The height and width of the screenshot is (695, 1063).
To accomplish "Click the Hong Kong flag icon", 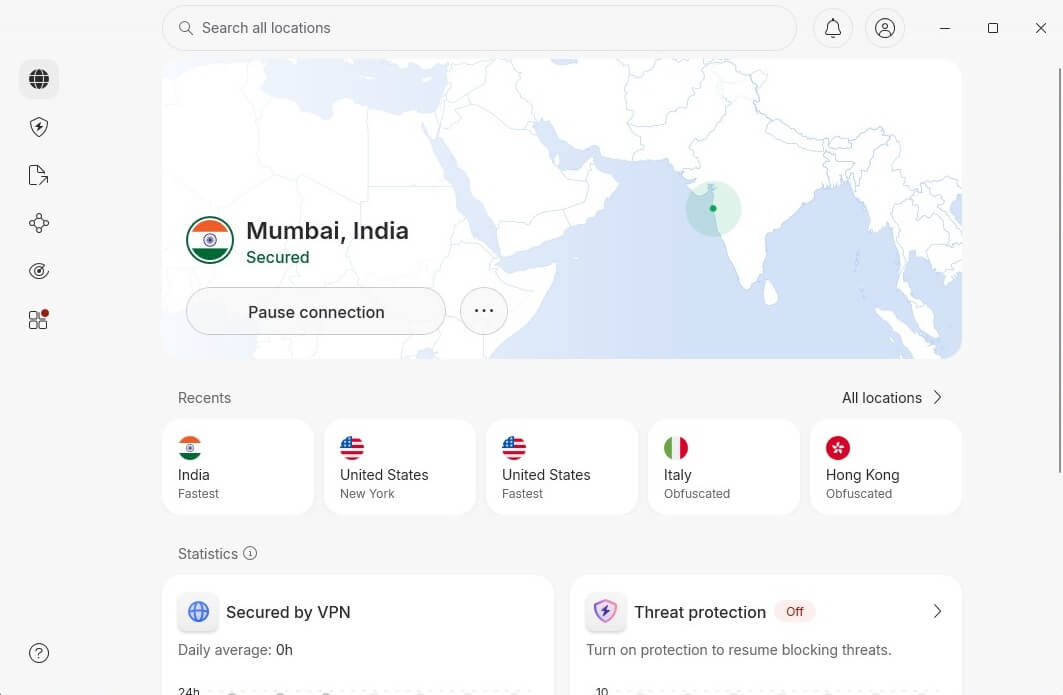I will 838,448.
